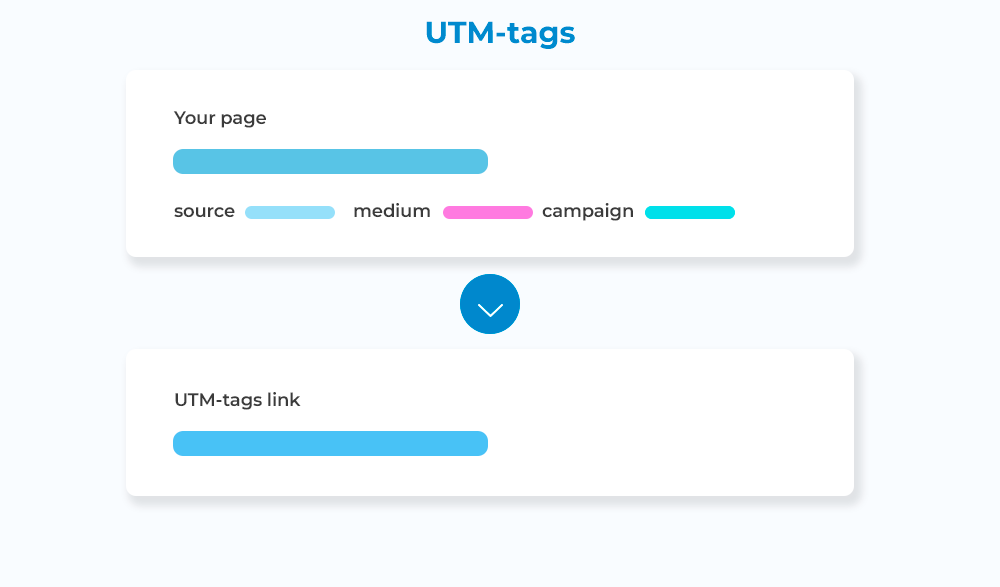Select the cyan campaign bar
The height and width of the screenshot is (587, 1000).
coord(690,212)
